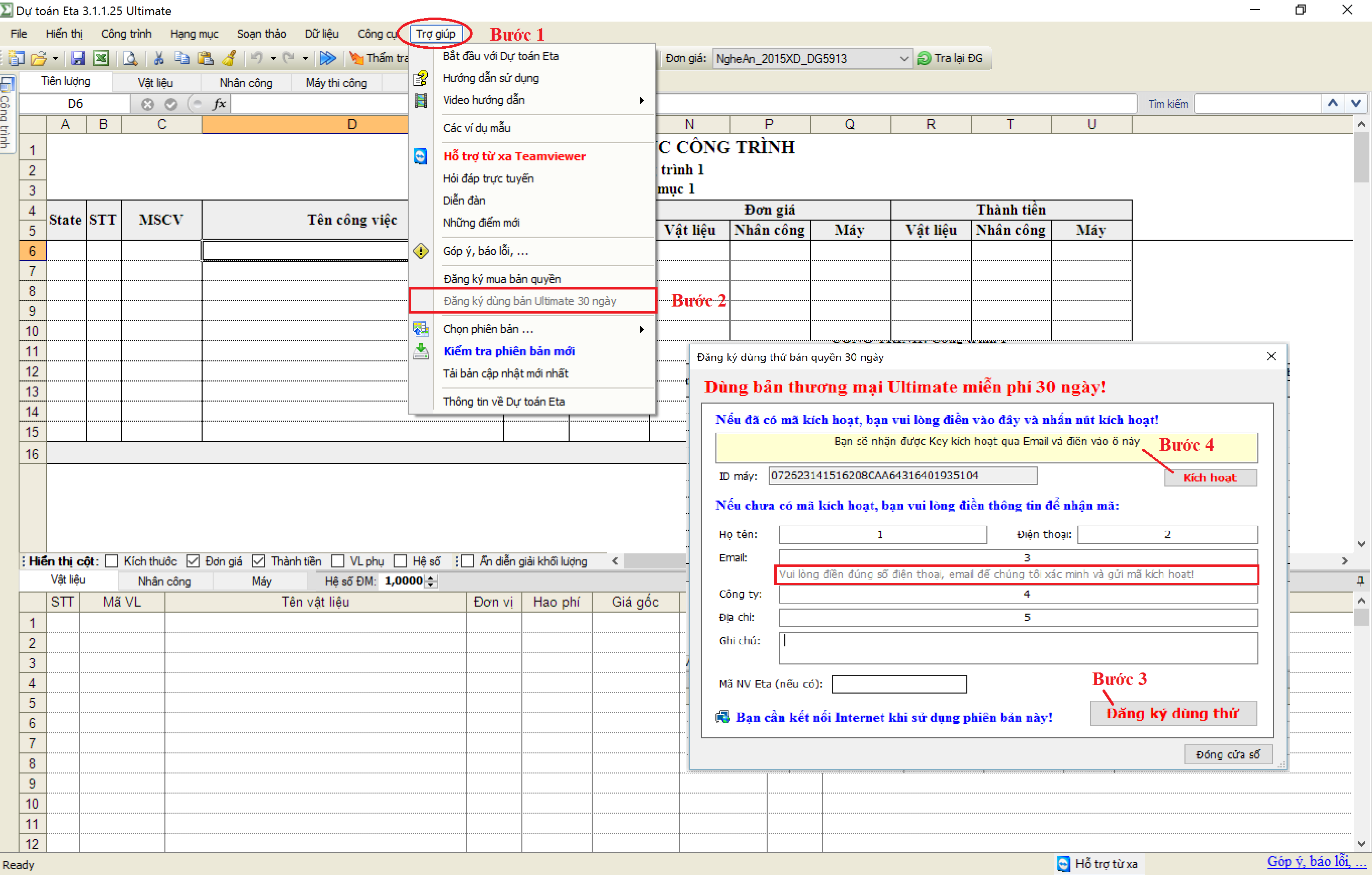The image size is (1372, 875).
Task: Click the blue double-arrow forward icon
Action: coord(328,57)
